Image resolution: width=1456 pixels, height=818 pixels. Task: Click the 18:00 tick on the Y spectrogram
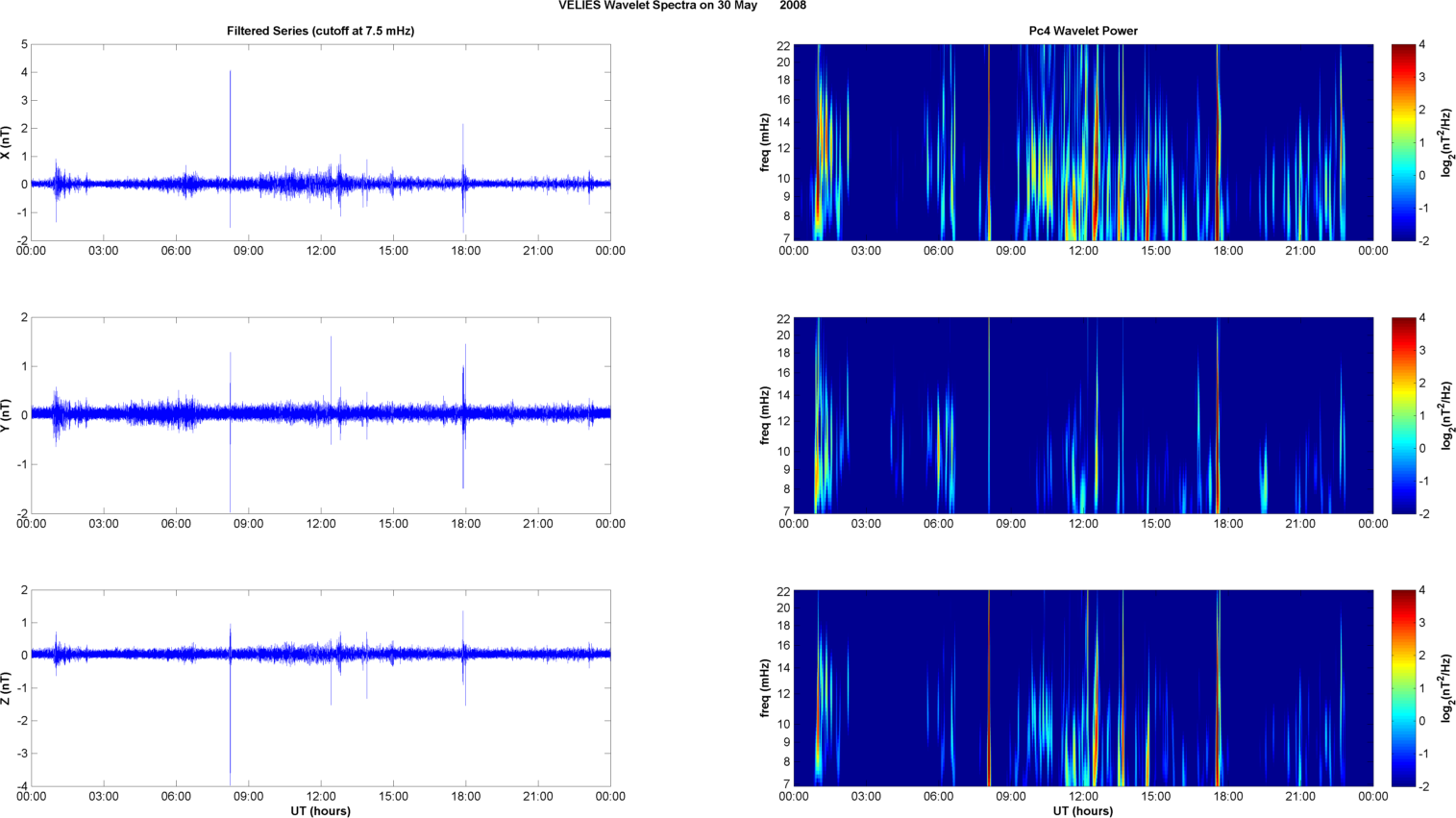pos(1228,524)
